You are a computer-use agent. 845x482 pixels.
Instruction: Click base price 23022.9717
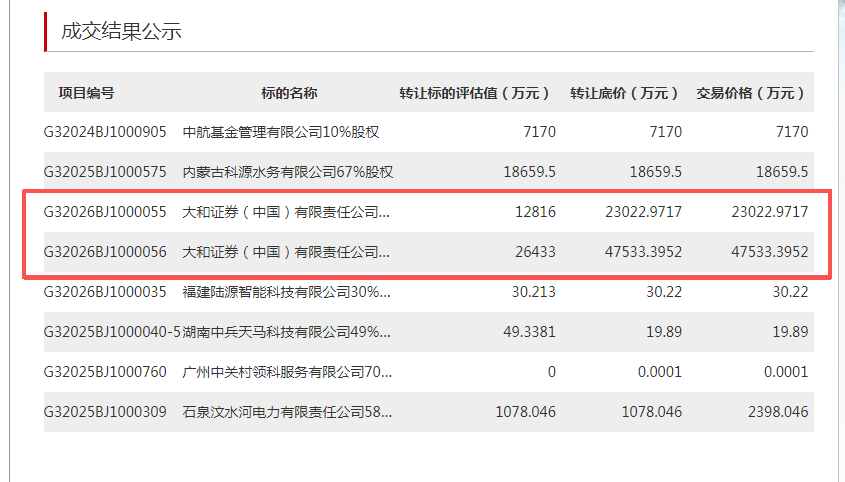(643, 212)
